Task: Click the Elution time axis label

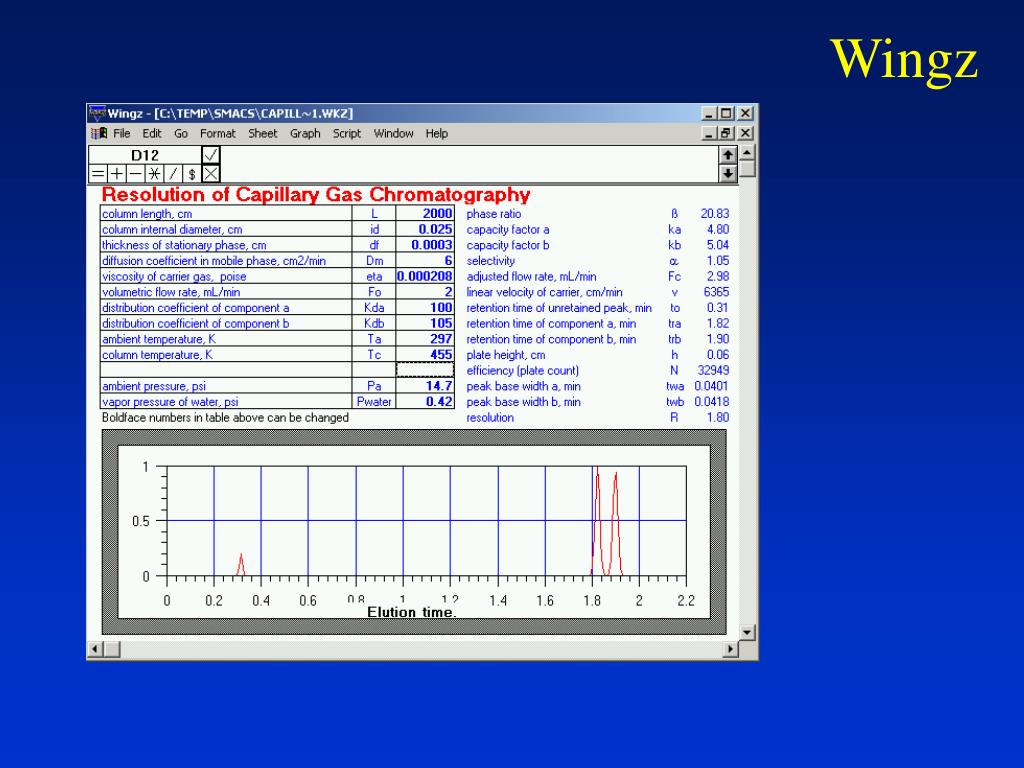Action: [x=411, y=612]
